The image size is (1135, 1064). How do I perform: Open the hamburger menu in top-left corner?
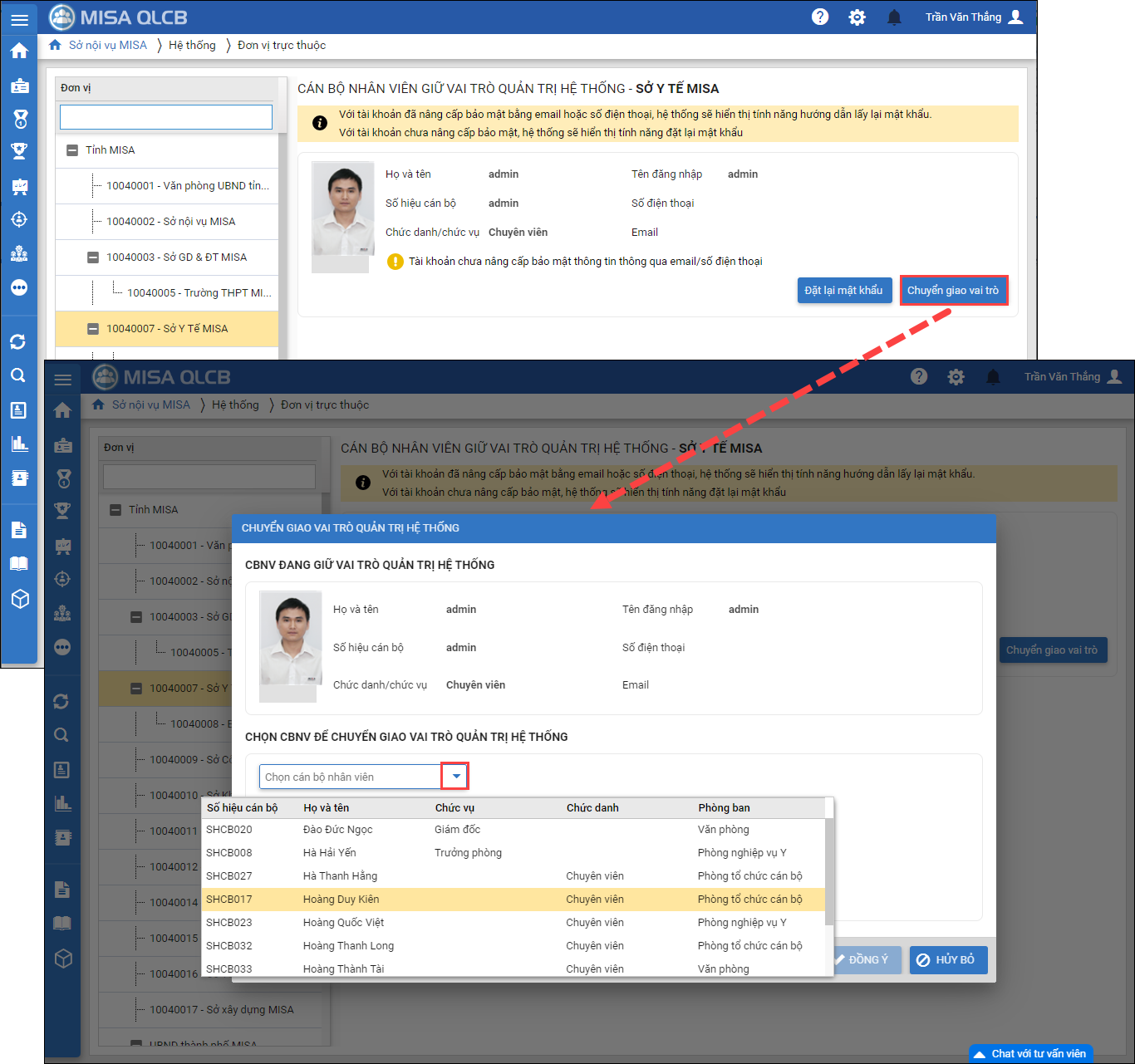(19, 18)
